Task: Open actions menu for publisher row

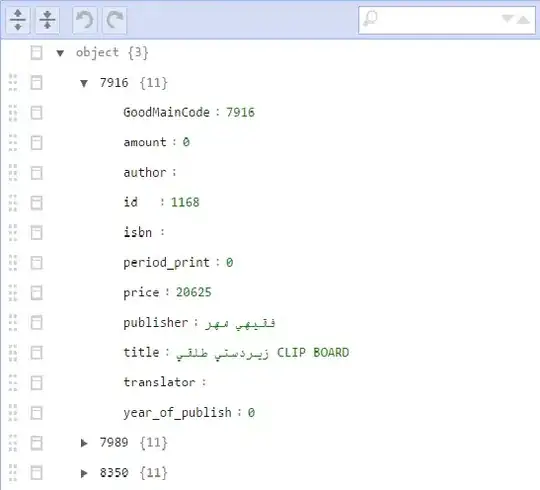Action: (x=37, y=323)
